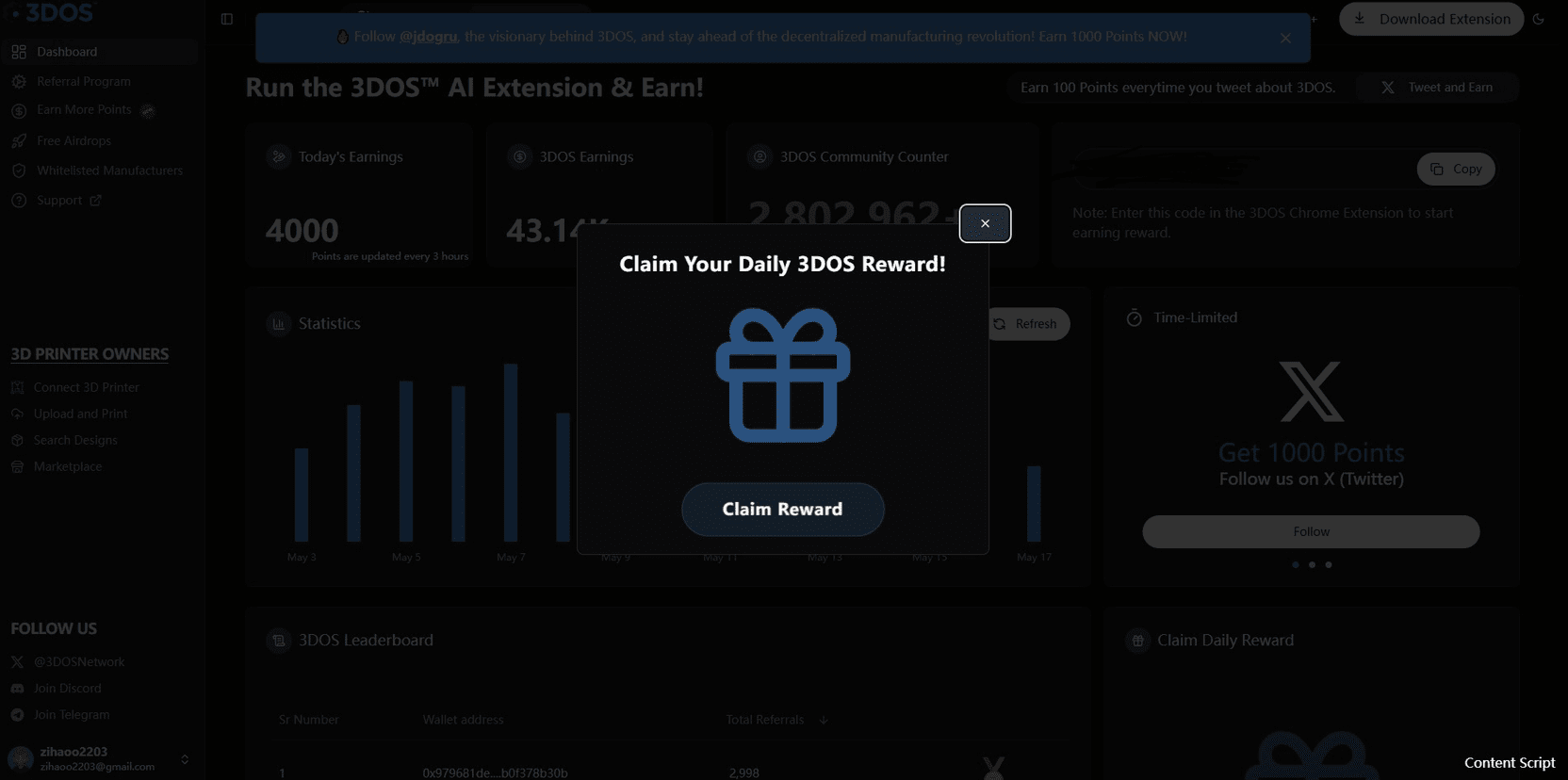The height and width of the screenshot is (780, 1568).
Task: Click the May 3 bar in Statistics
Action: click(x=302, y=495)
